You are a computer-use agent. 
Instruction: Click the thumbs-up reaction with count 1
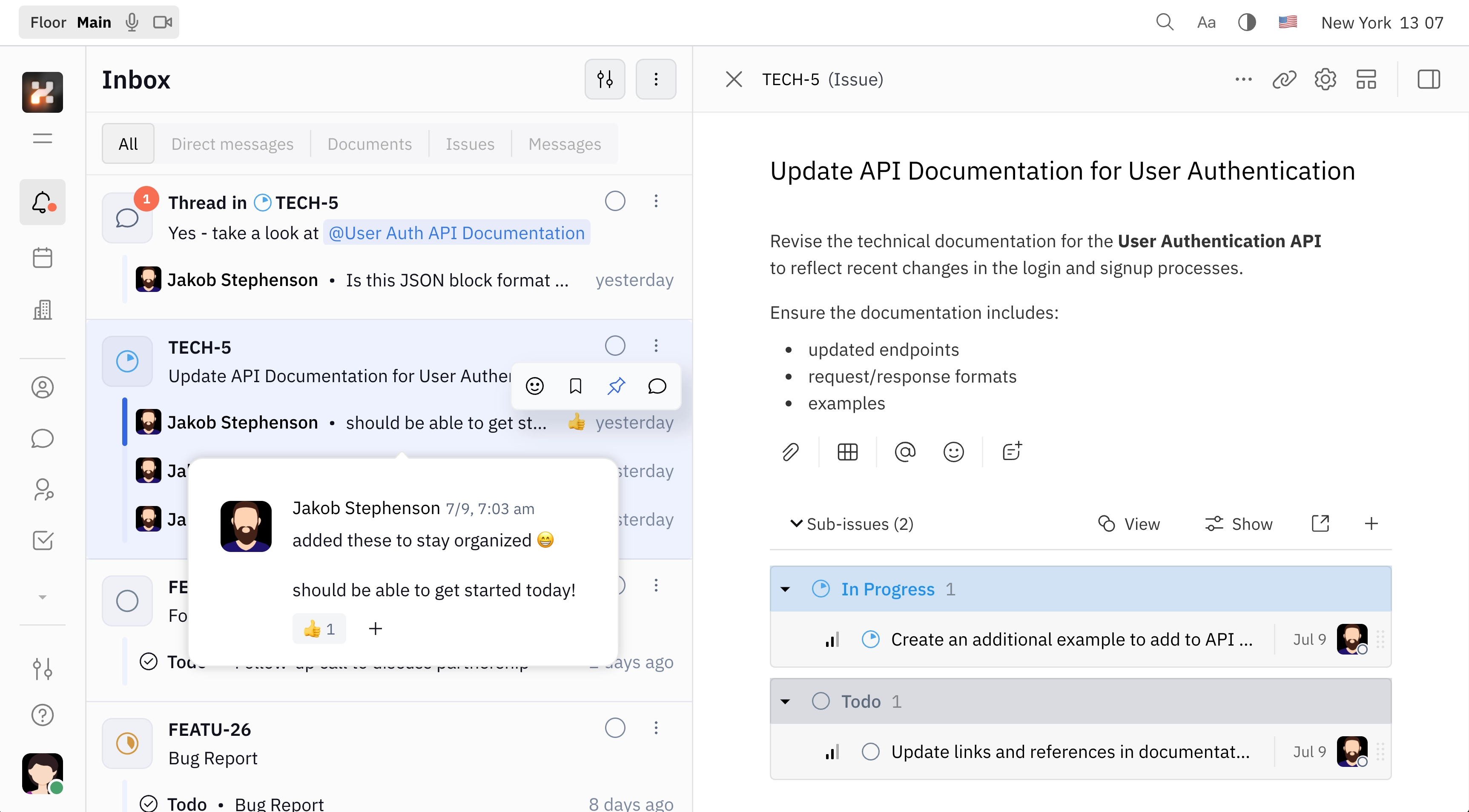coord(319,629)
